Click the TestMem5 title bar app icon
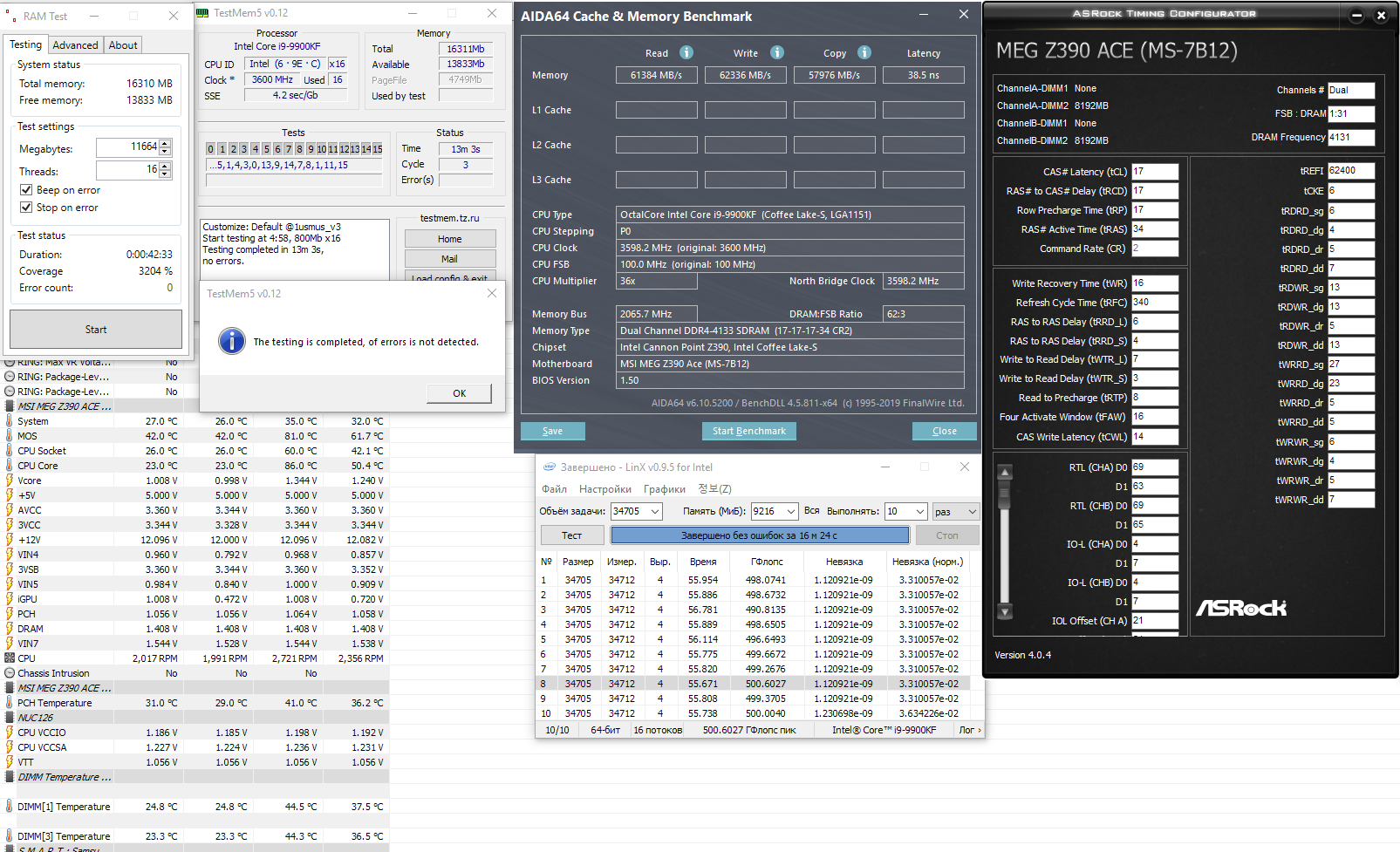The width and height of the screenshot is (1400, 852). [202, 13]
